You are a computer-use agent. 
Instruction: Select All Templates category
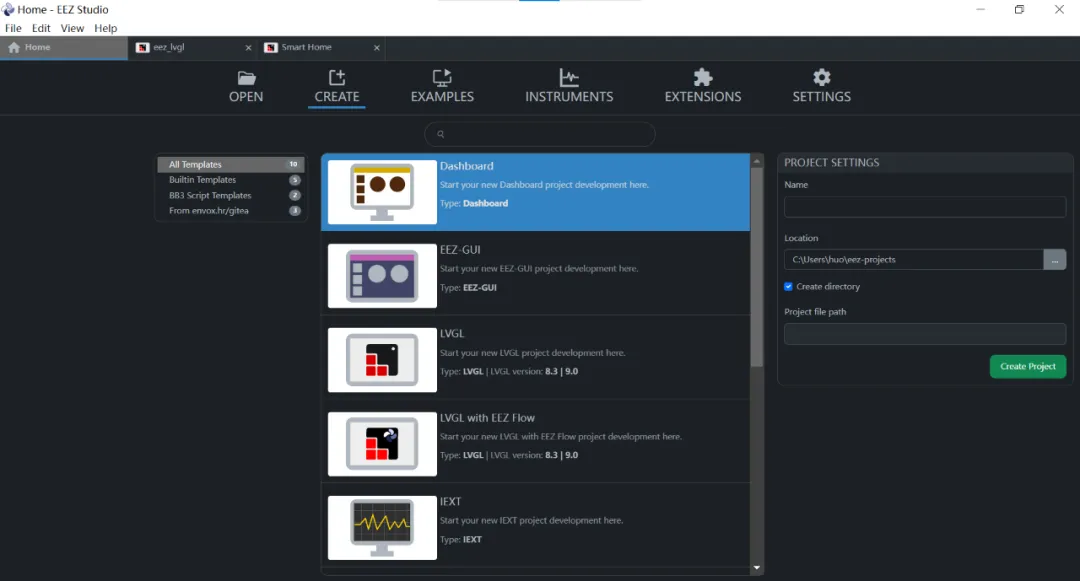point(231,165)
